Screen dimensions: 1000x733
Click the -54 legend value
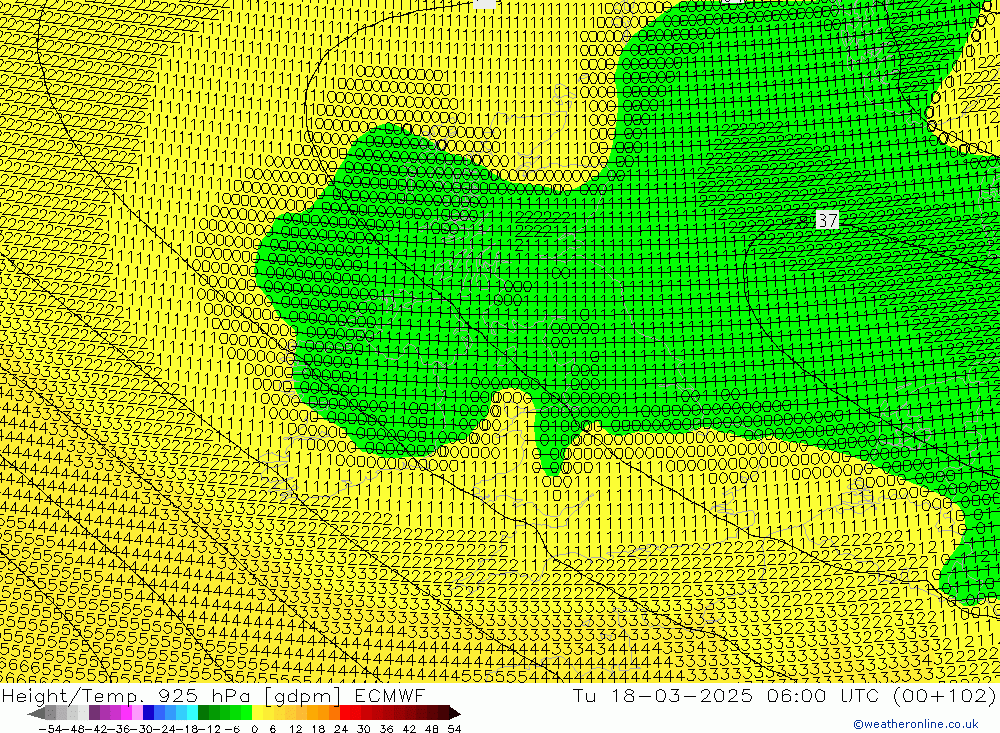tap(50, 729)
